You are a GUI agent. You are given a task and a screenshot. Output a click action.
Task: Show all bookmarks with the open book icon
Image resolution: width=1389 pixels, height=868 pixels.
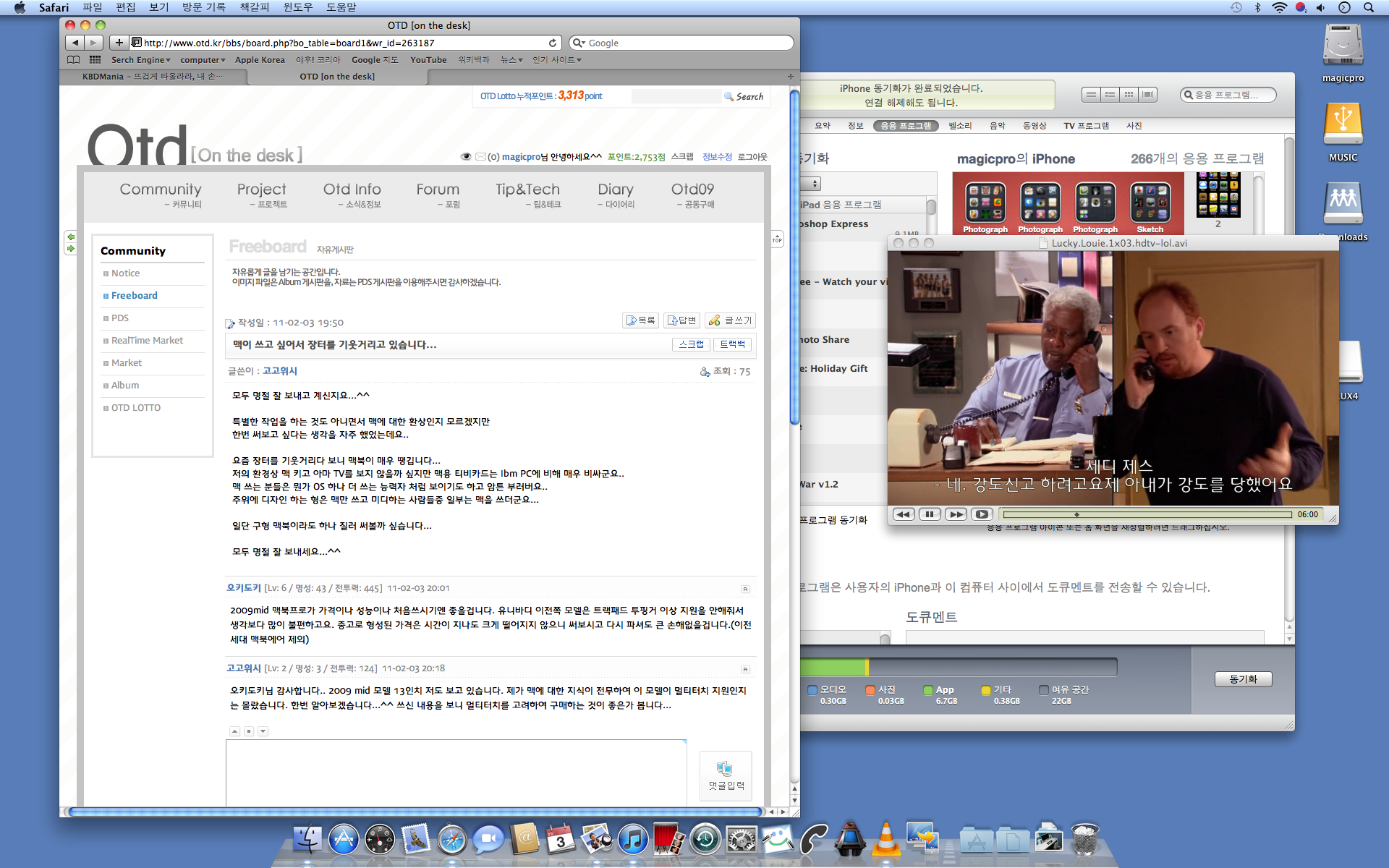(74, 60)
